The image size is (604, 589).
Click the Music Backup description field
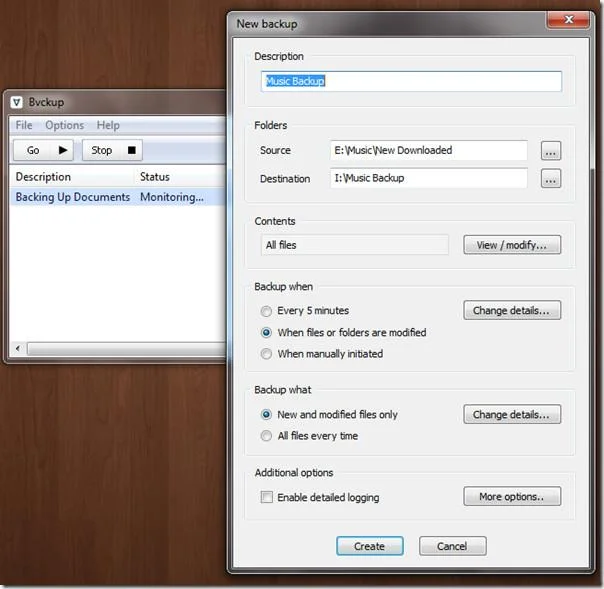[411, 81]
